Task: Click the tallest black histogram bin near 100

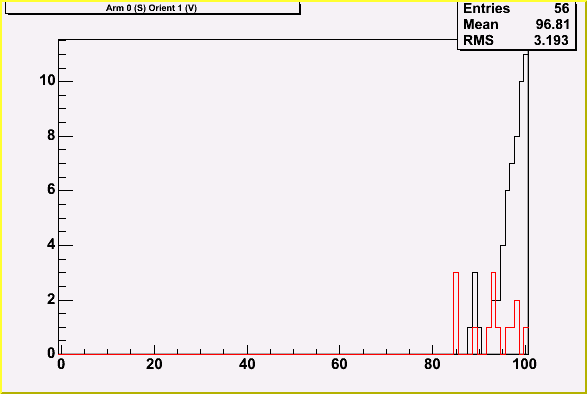Action: [x=526, y=204]
